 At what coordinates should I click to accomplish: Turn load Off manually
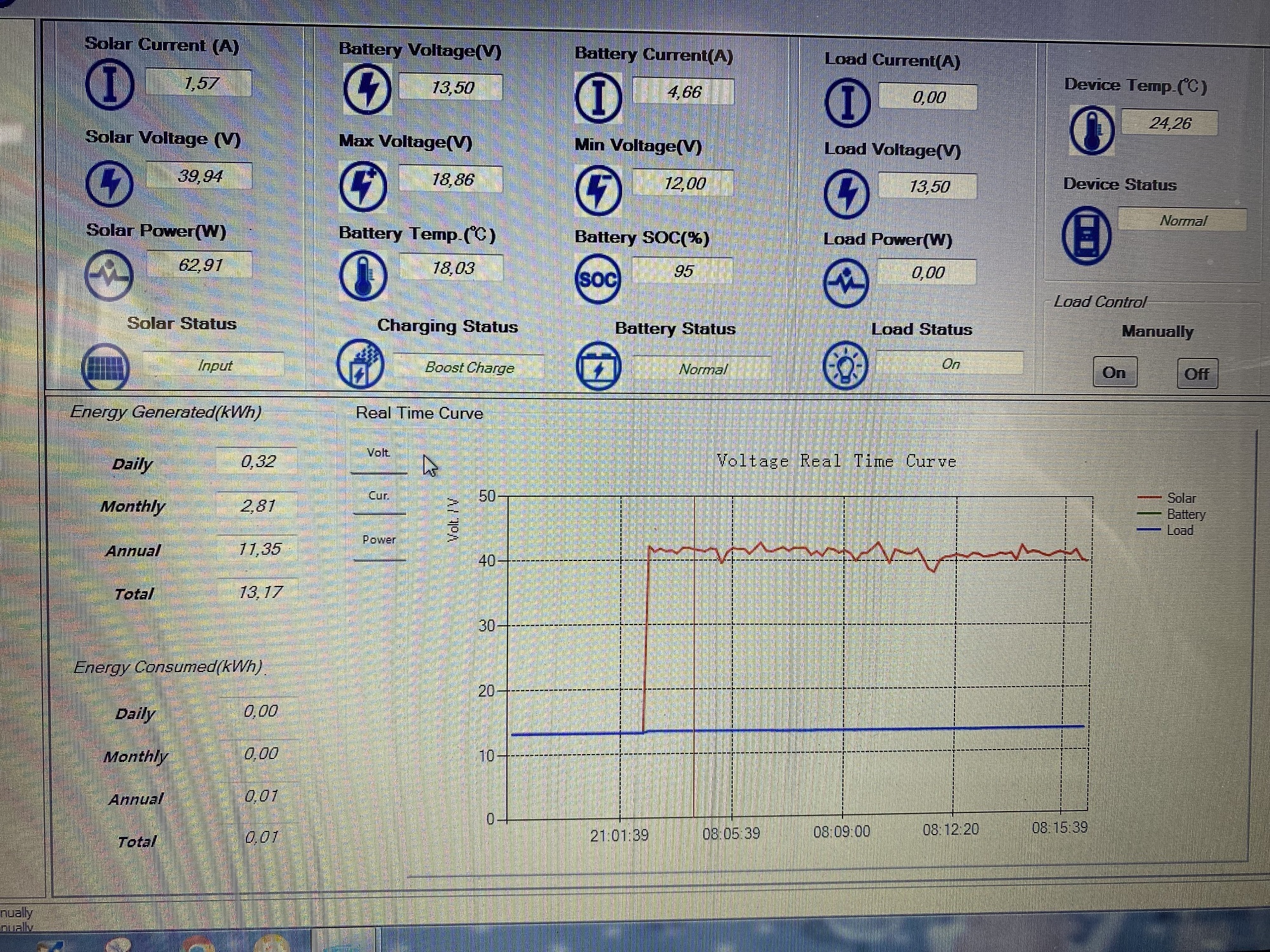(1196, 374)
